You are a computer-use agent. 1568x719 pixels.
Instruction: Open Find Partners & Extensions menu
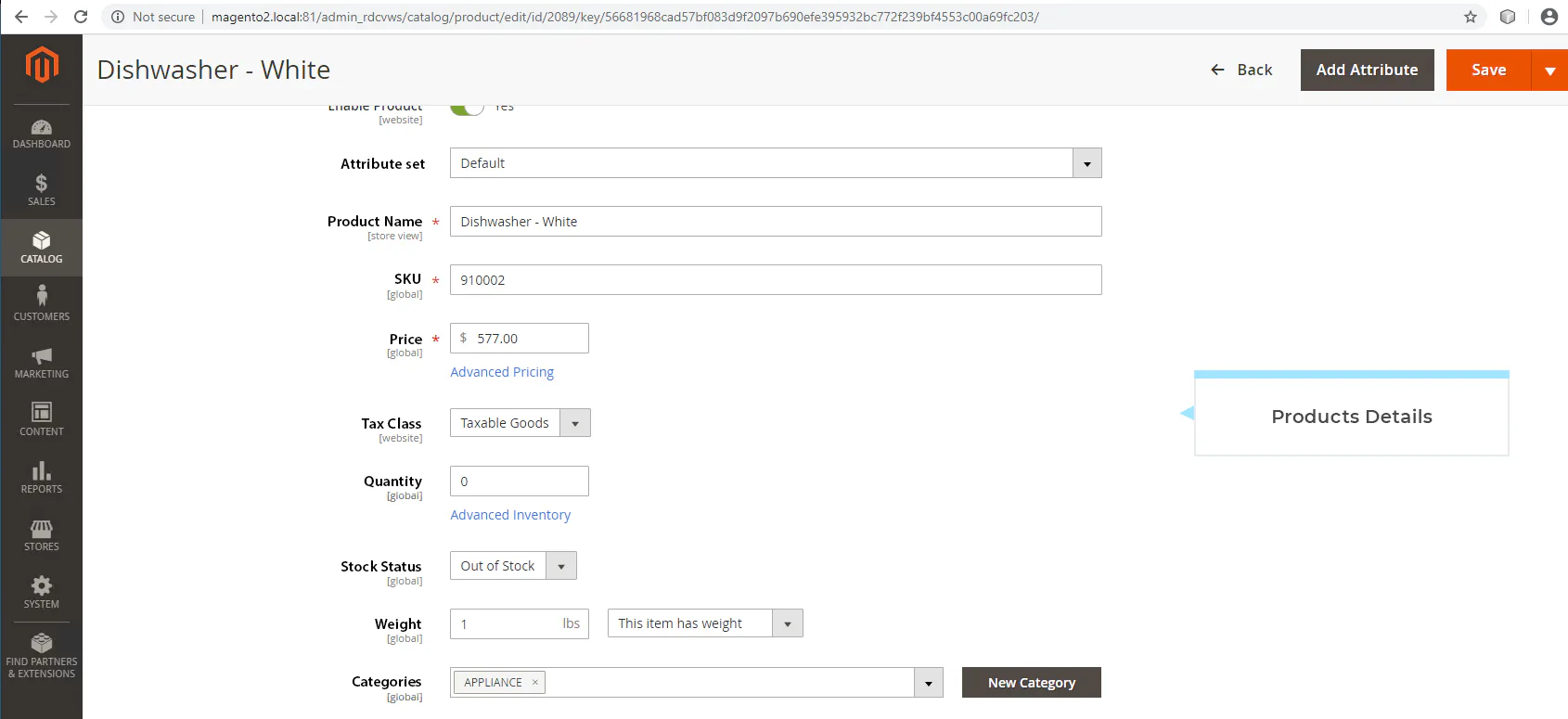point(42,656)
